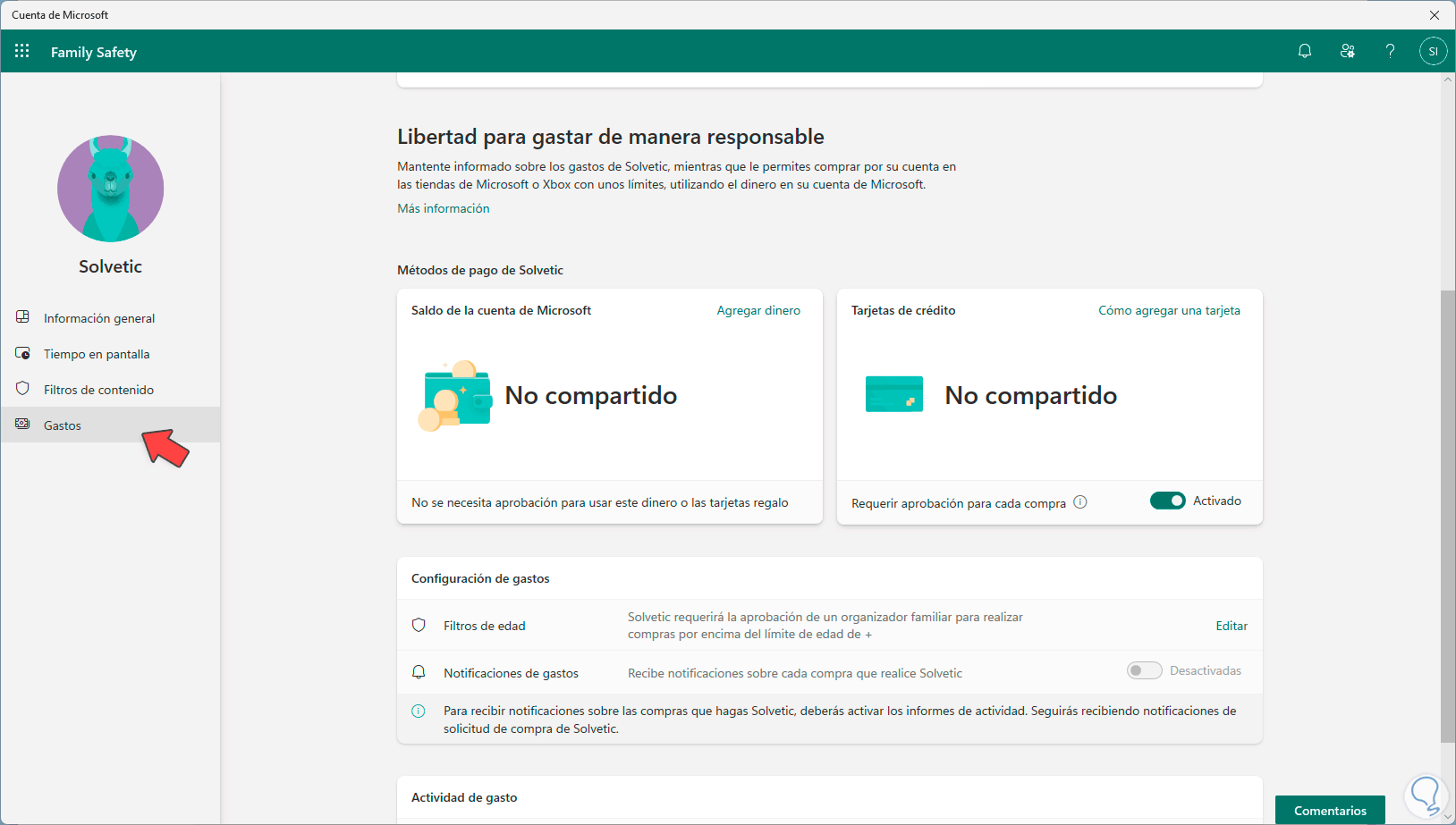Click the Family Safety header title

[94, 52]
